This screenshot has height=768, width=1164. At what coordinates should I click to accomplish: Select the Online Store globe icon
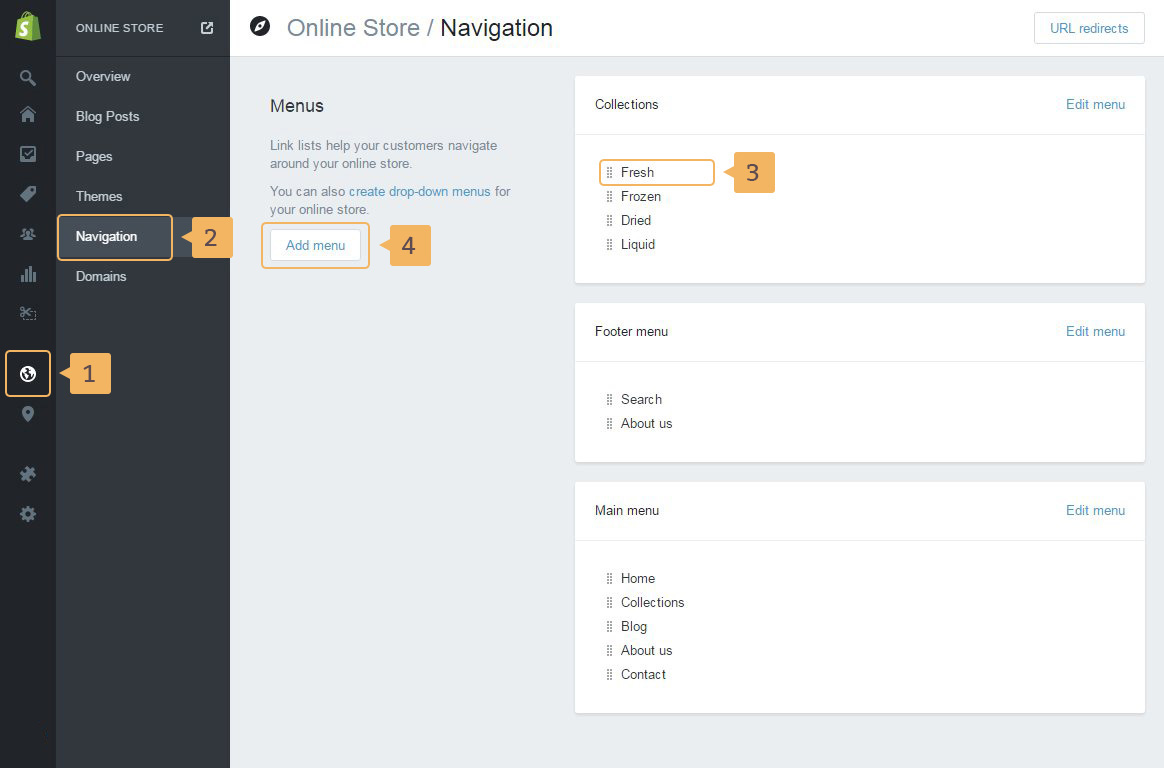[x=28, y=374]
